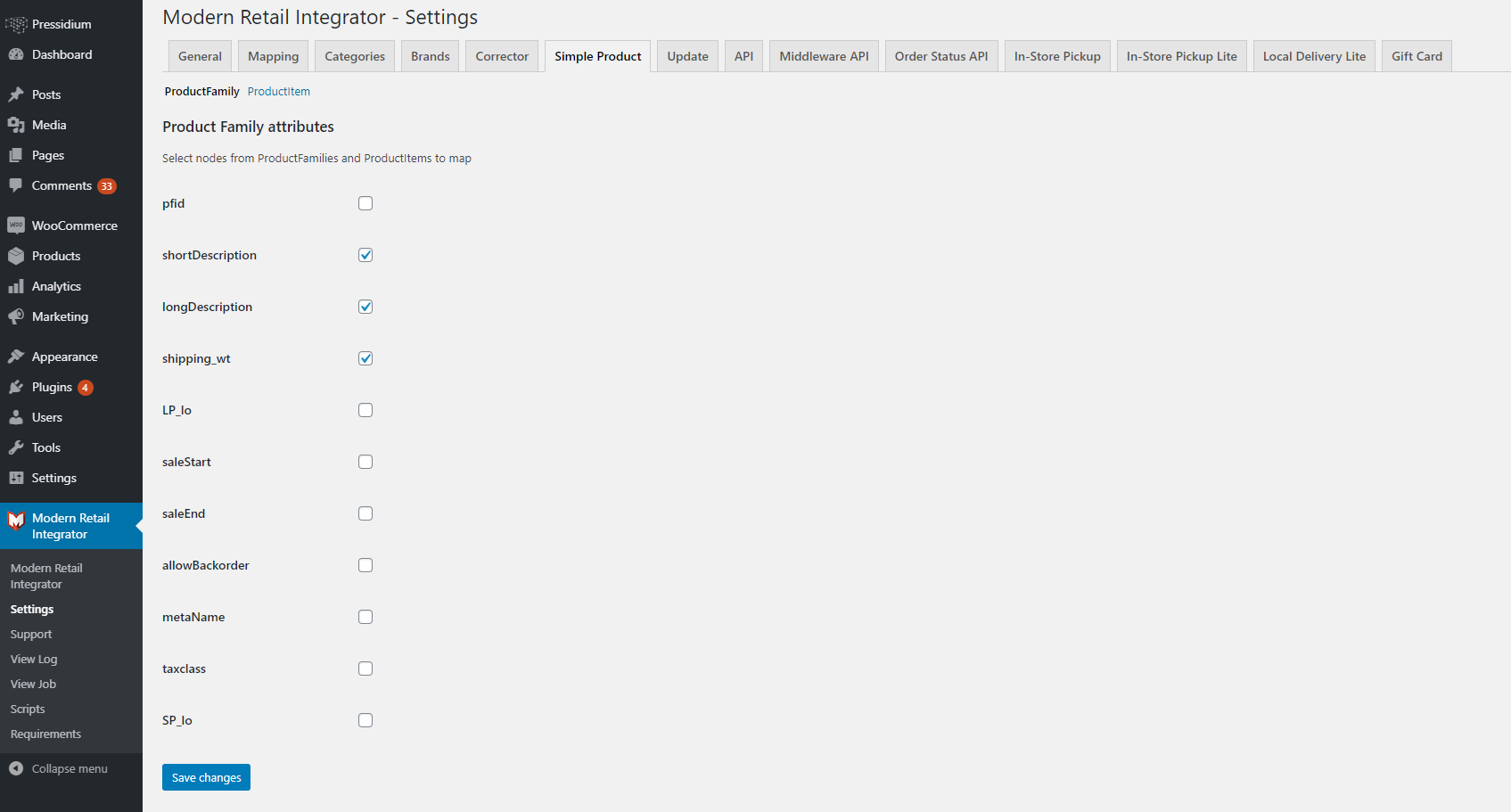Click the Pressidium logo icon
1511x812 pixels.
coord(16,24)
